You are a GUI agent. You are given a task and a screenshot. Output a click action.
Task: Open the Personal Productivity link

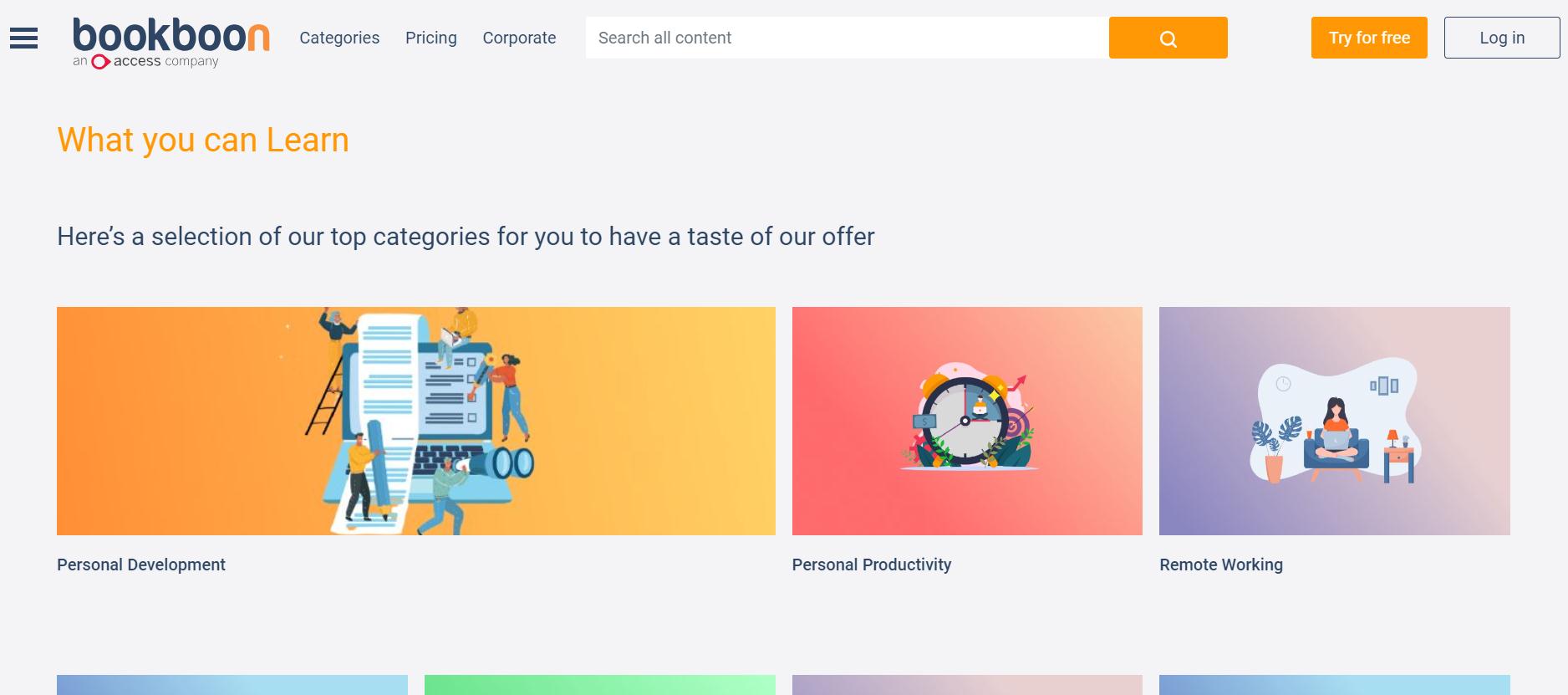pos(871,565)
